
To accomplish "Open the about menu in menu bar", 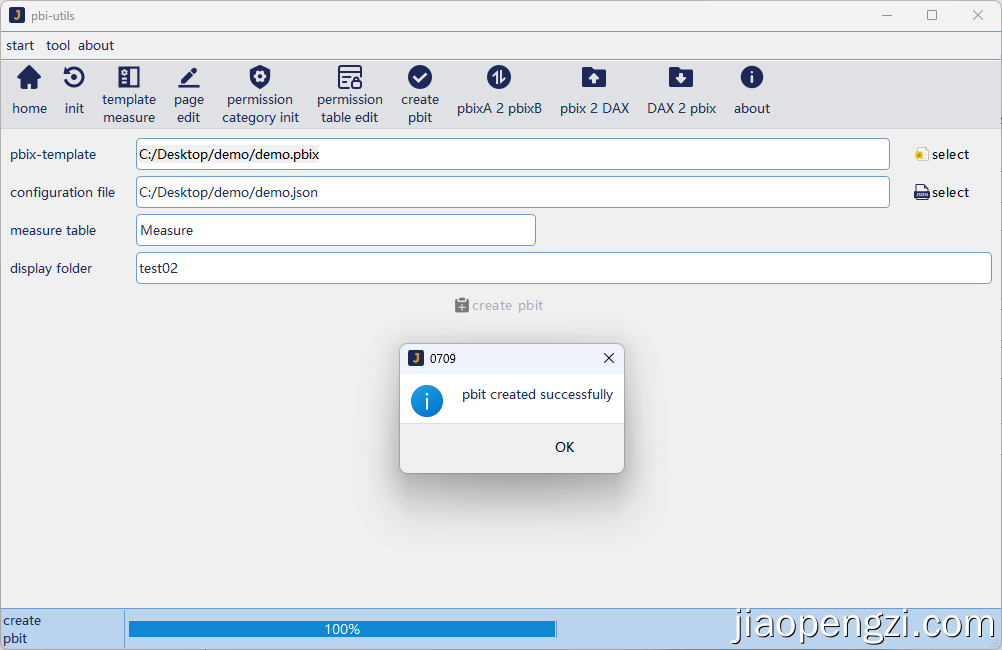I will pyautogui.click(x=96, y=45).
